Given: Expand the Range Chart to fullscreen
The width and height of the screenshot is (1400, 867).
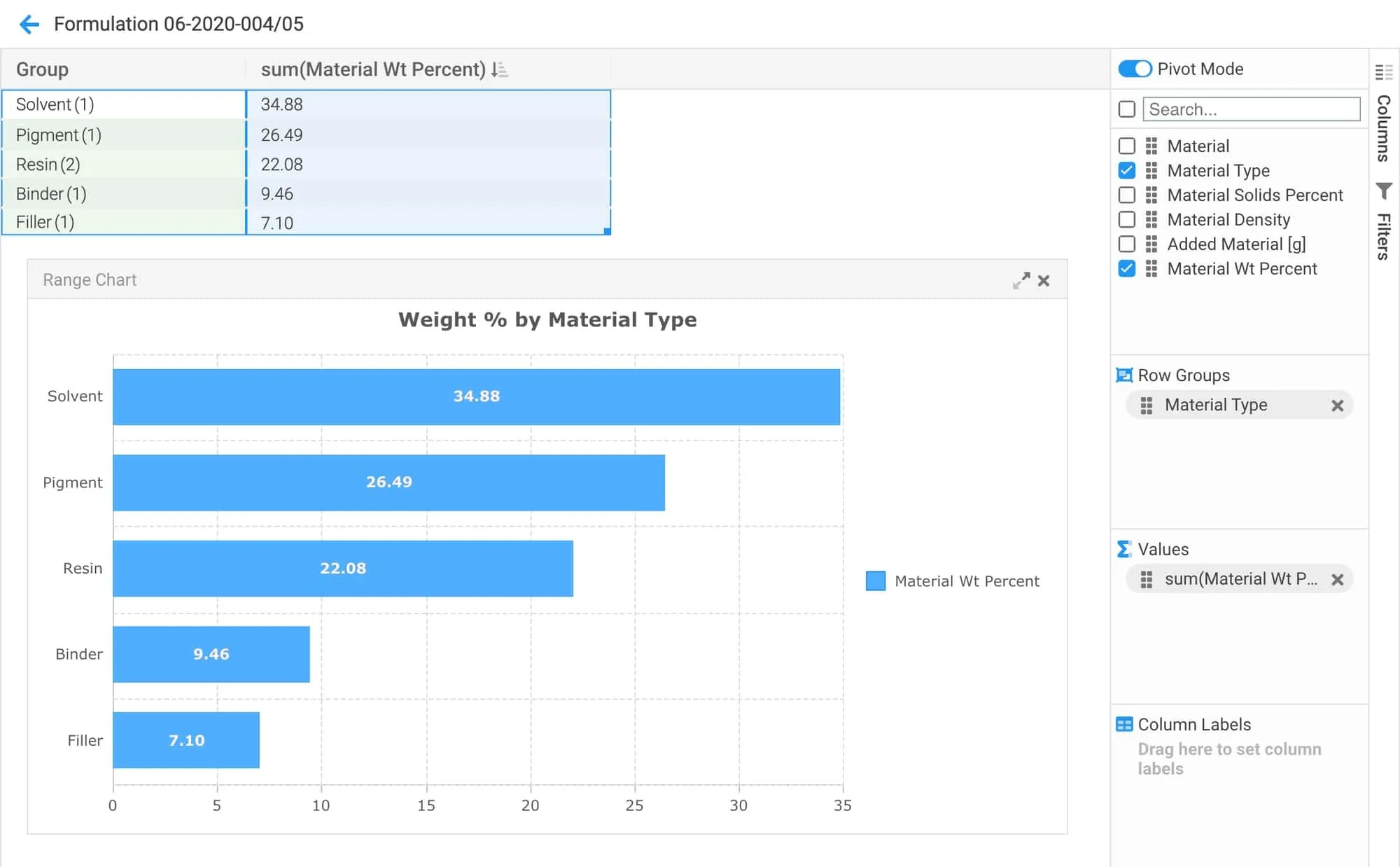Looking at the screenshot, I should coord(1023,279).
